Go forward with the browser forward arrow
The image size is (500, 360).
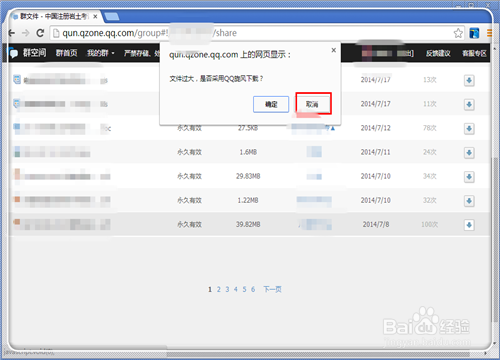click(x=25, y=33)
